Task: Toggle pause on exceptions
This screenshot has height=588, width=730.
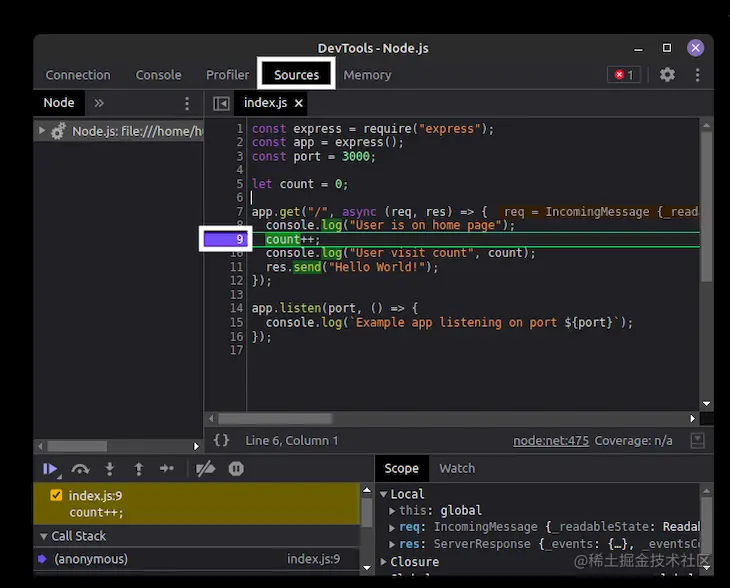Action: pyautogui.click(x=236, y=469)
